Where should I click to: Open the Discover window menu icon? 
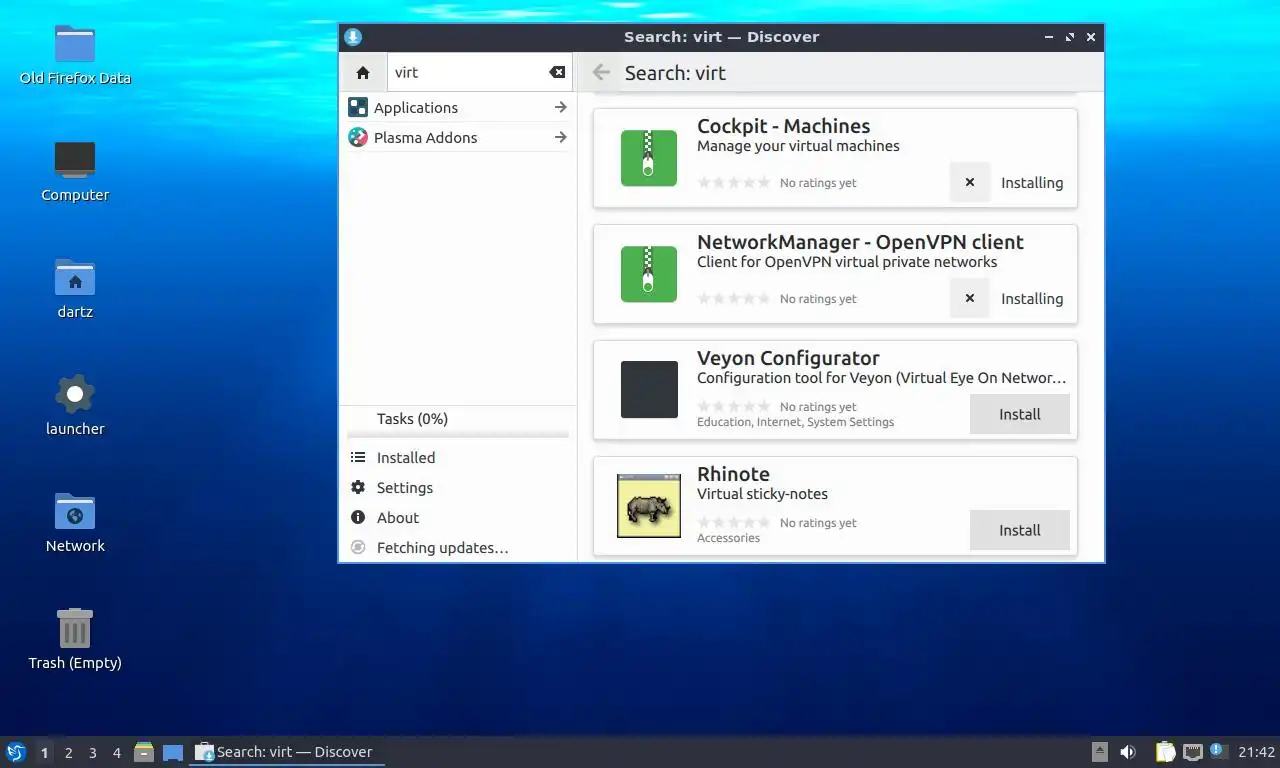pyautogui.click(x=352, y=37)
